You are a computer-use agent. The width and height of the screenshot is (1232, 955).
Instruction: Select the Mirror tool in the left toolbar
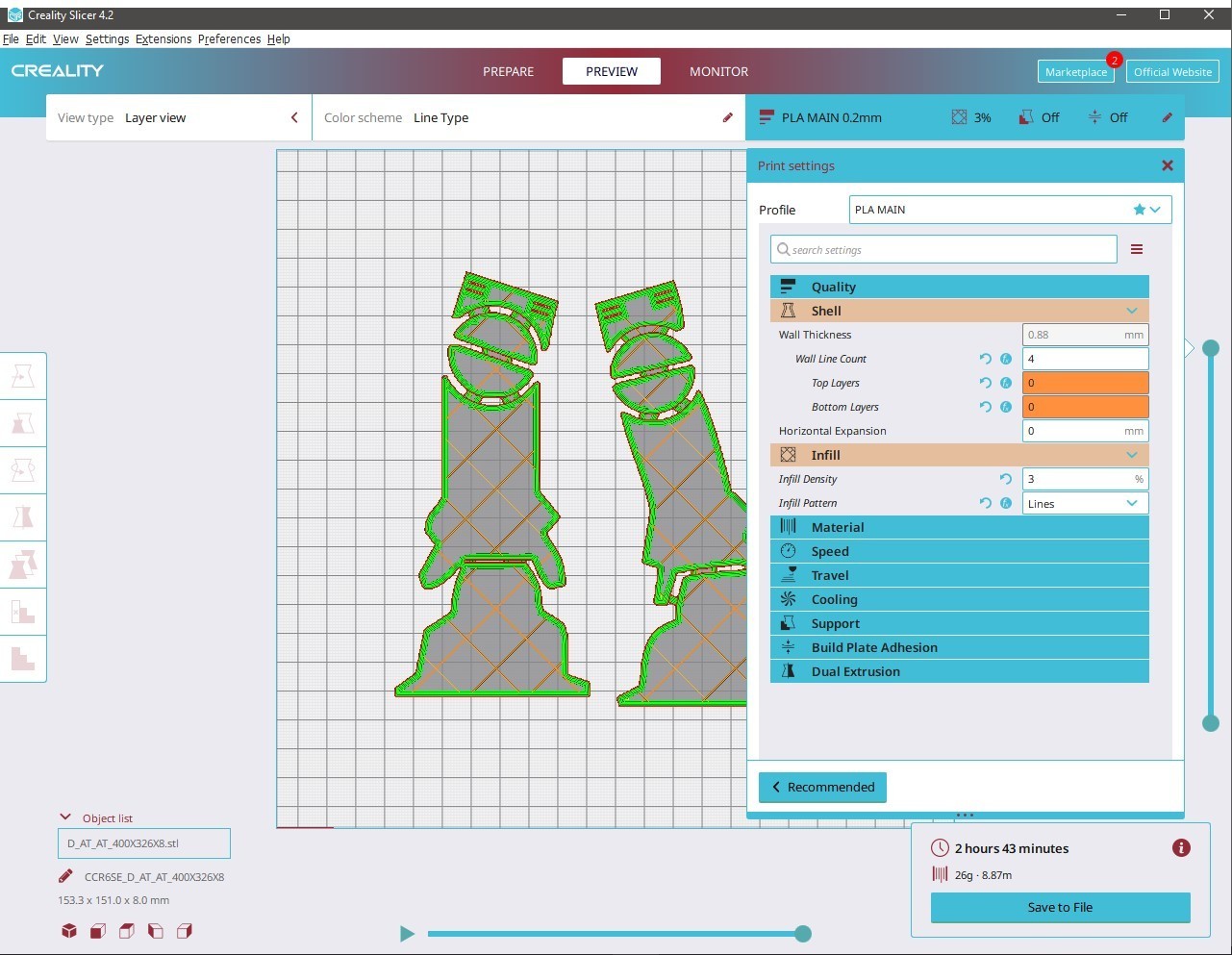pos(23,517)
